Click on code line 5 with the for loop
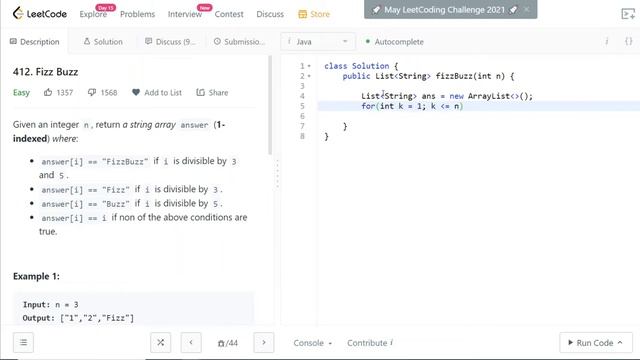Screen dimensions: 640x360 click(478, 106)
